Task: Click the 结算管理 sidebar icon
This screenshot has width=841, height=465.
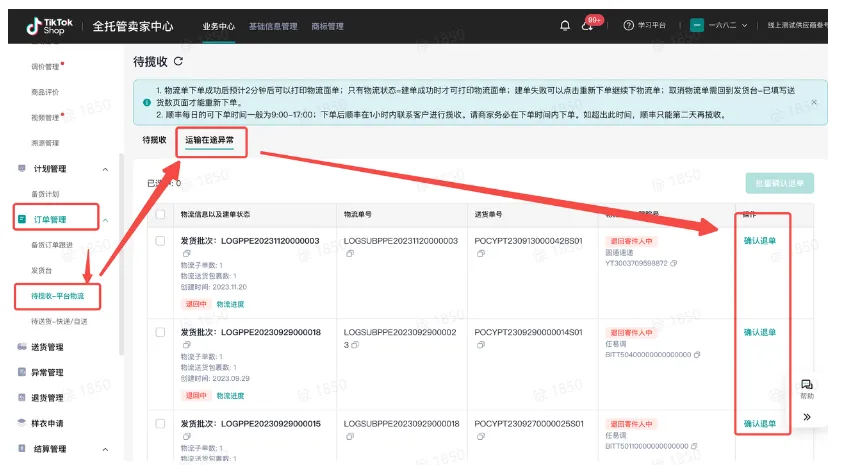Action: pos(22,448)
